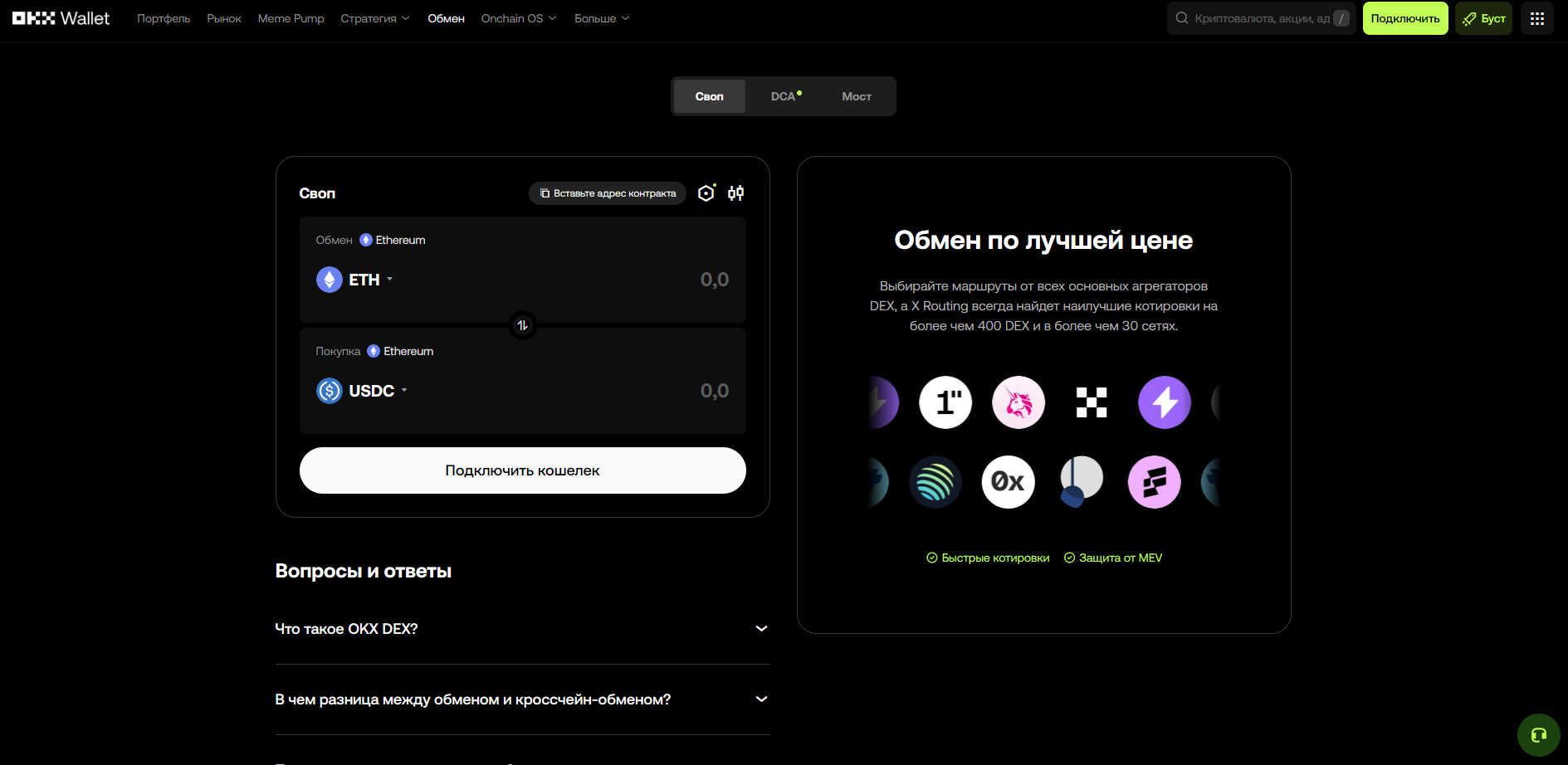Click the OKX checkered logo icon
This screenshot has height=765, width=1568.
pyautogui.click(x=1092, y=402)
